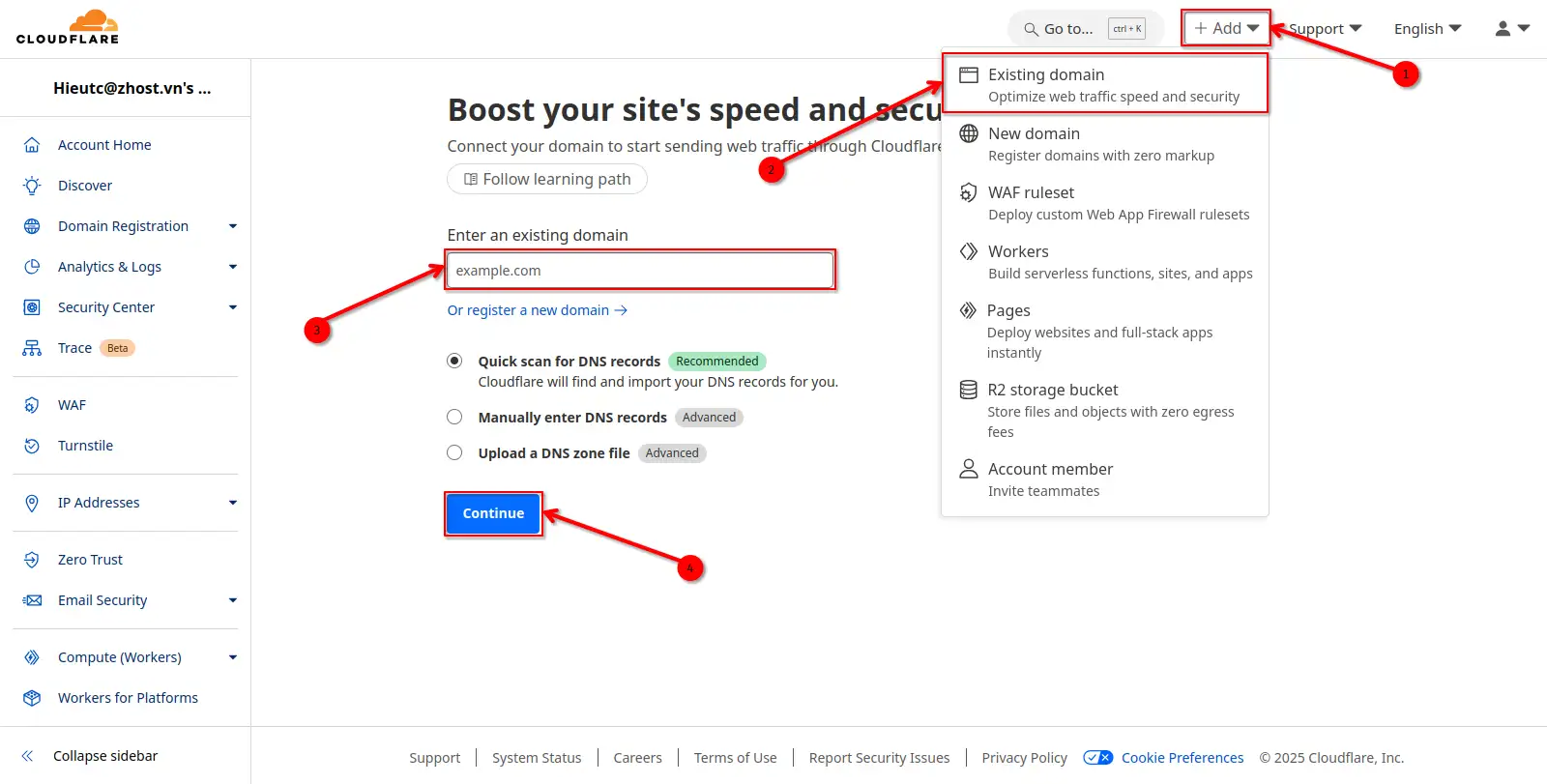Select Manually enter DNS records option

(x=454, y=417)
